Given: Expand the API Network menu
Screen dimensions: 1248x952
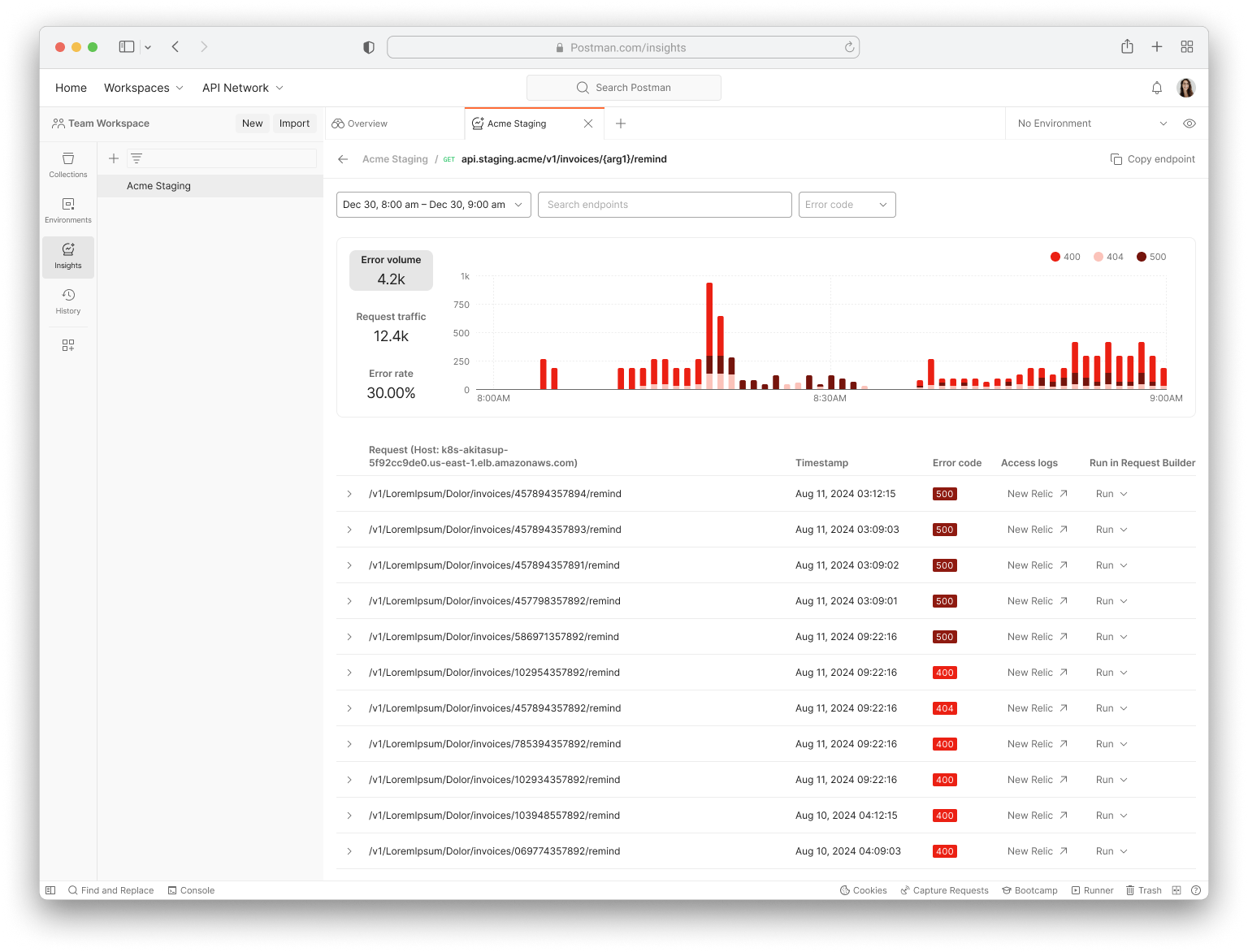Looking at the screenshot, I should (242, 88).
